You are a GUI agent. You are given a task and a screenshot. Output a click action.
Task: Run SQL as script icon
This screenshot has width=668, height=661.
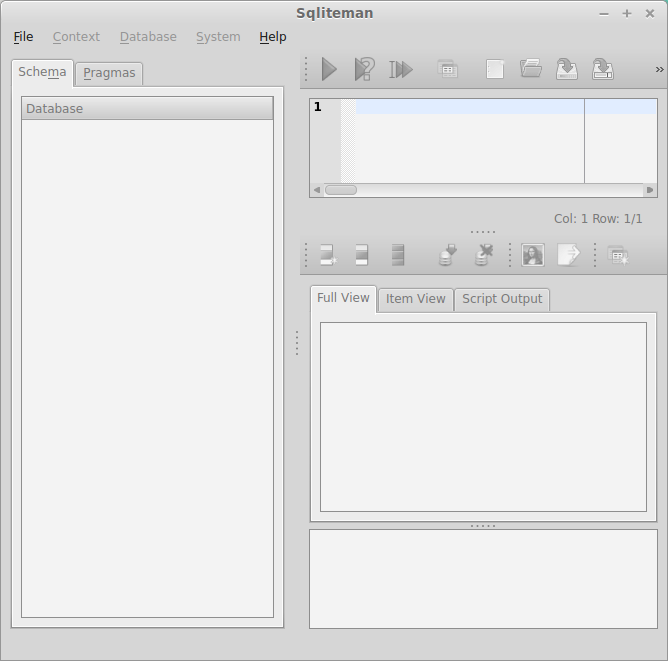click(401, 69)
